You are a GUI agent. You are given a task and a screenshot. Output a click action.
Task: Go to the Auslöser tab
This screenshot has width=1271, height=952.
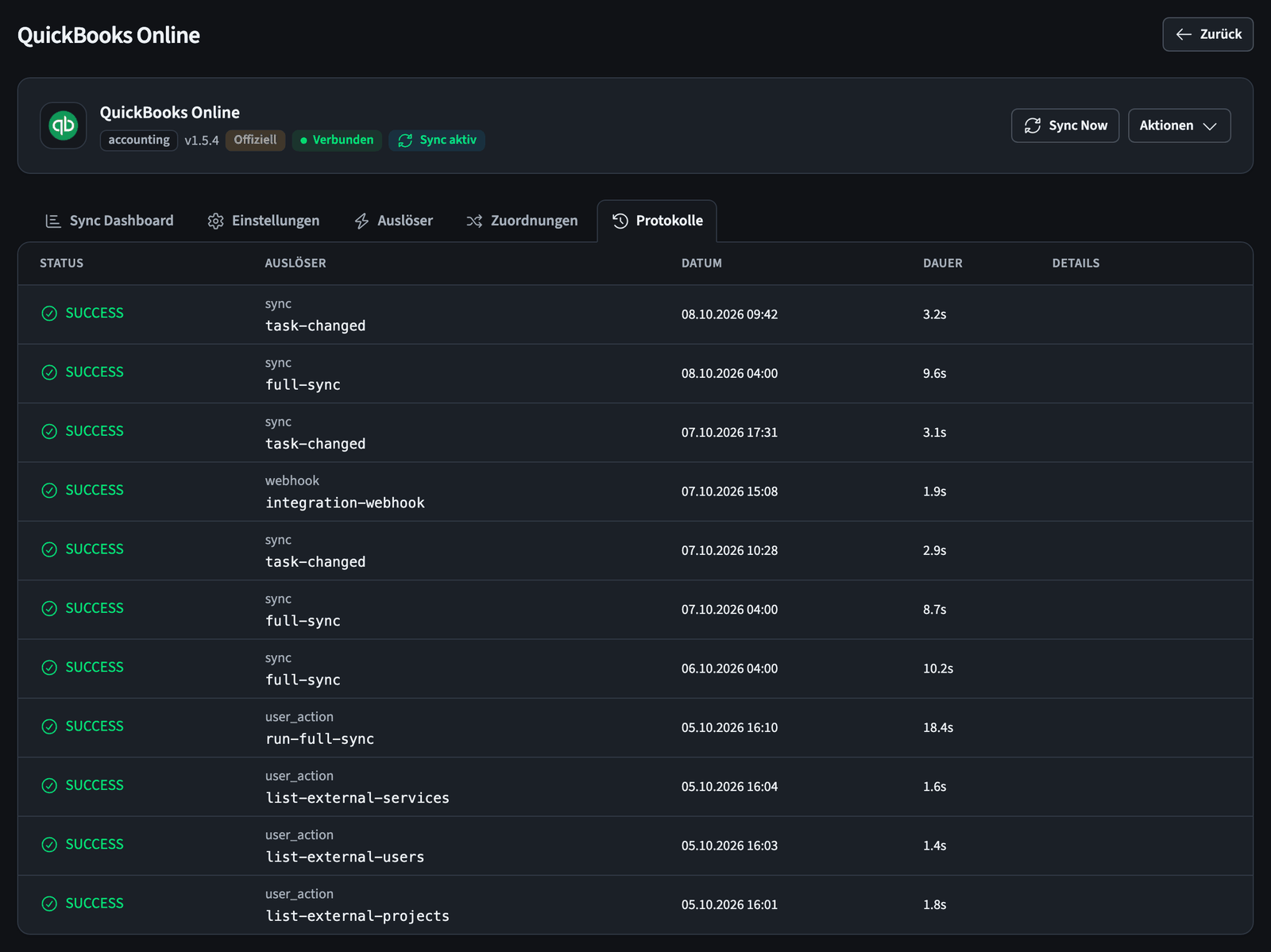tap(394, 221)
